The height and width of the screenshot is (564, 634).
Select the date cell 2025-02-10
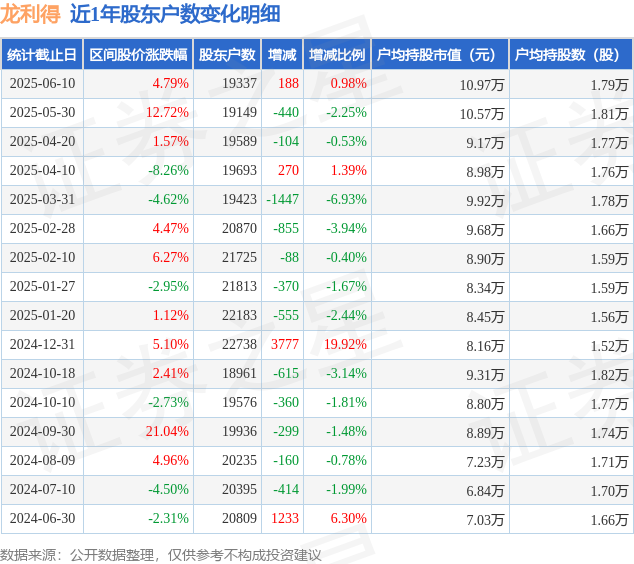pyautogui.click(x=42, y=258)
